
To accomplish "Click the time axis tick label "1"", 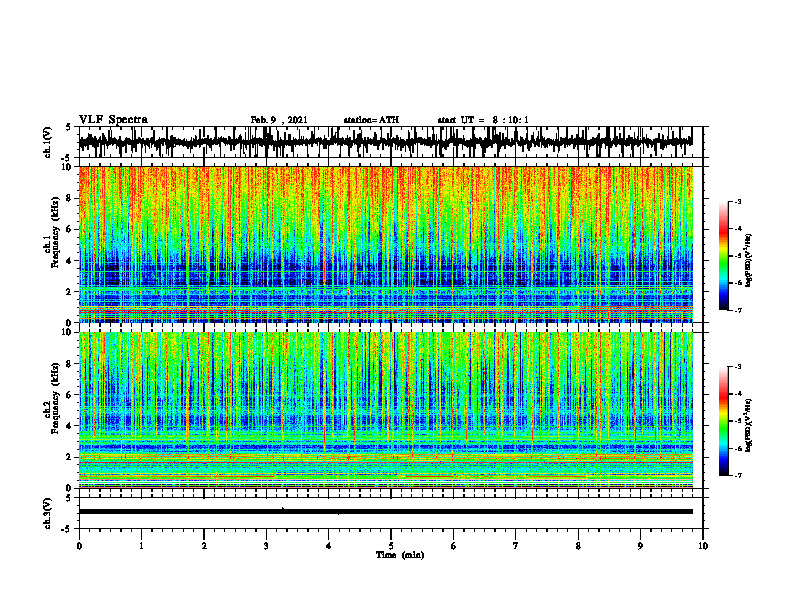I will pyautogui.click(x=141, y=546).
